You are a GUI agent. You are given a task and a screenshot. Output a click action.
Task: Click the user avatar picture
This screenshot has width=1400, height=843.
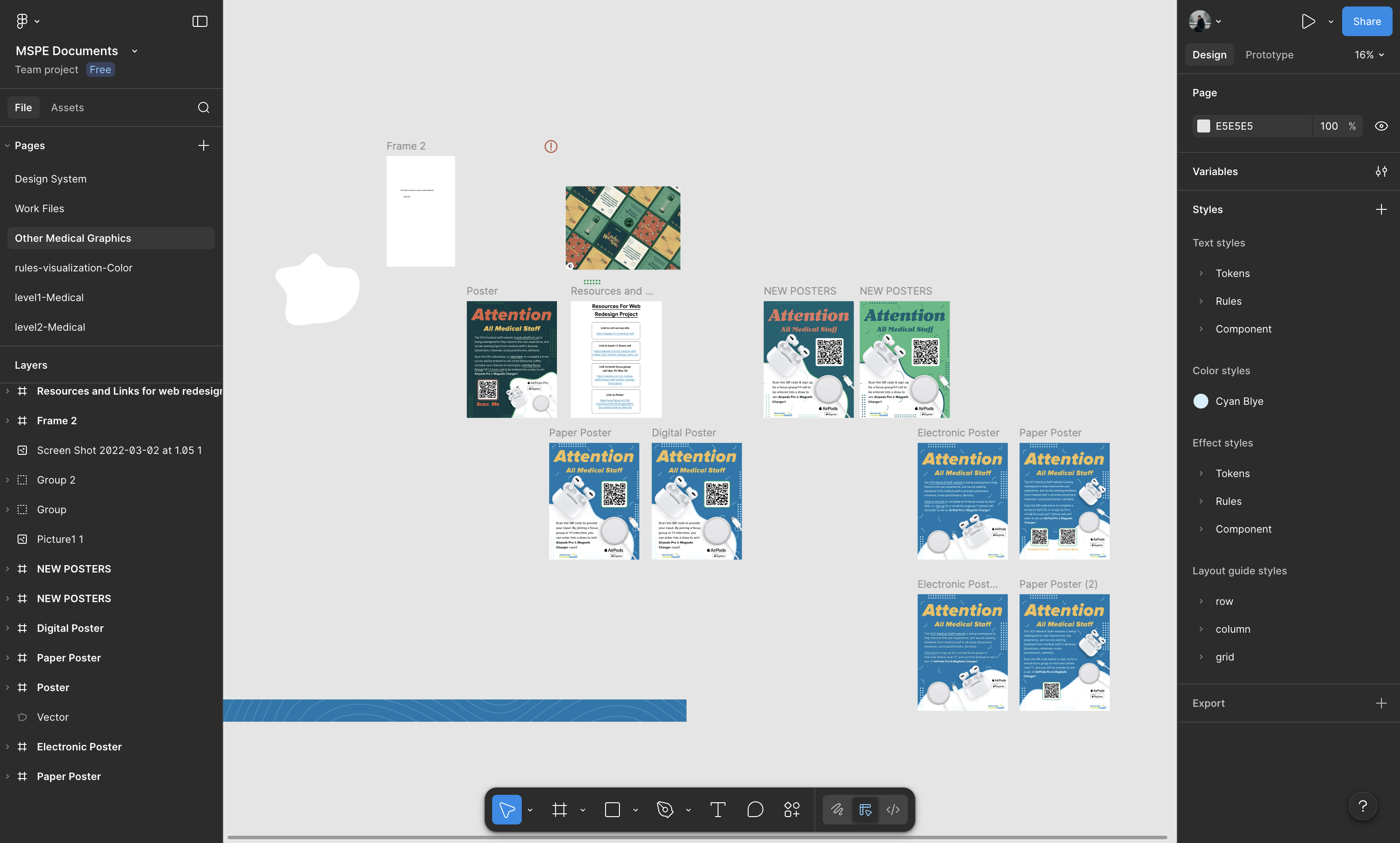coord(1200,21)
